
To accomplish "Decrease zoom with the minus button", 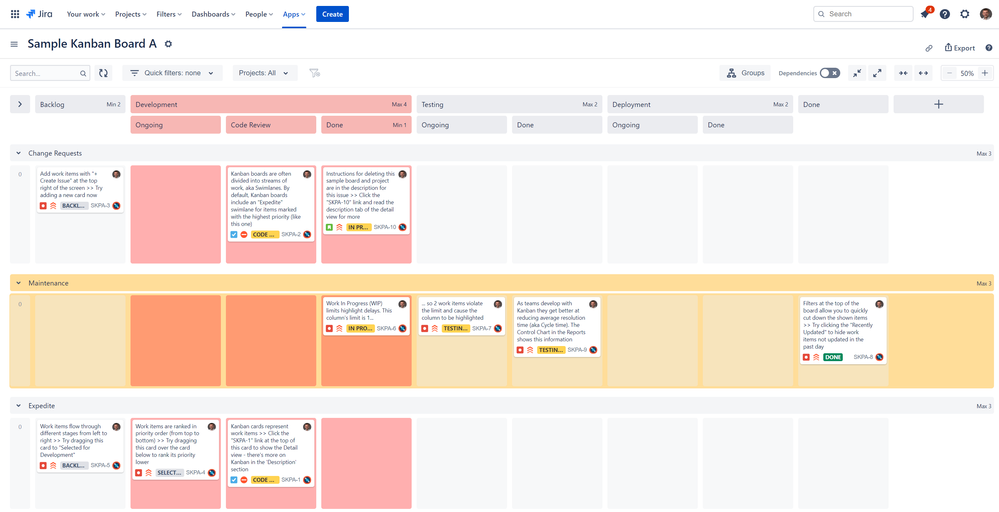I will coord(949,73).
